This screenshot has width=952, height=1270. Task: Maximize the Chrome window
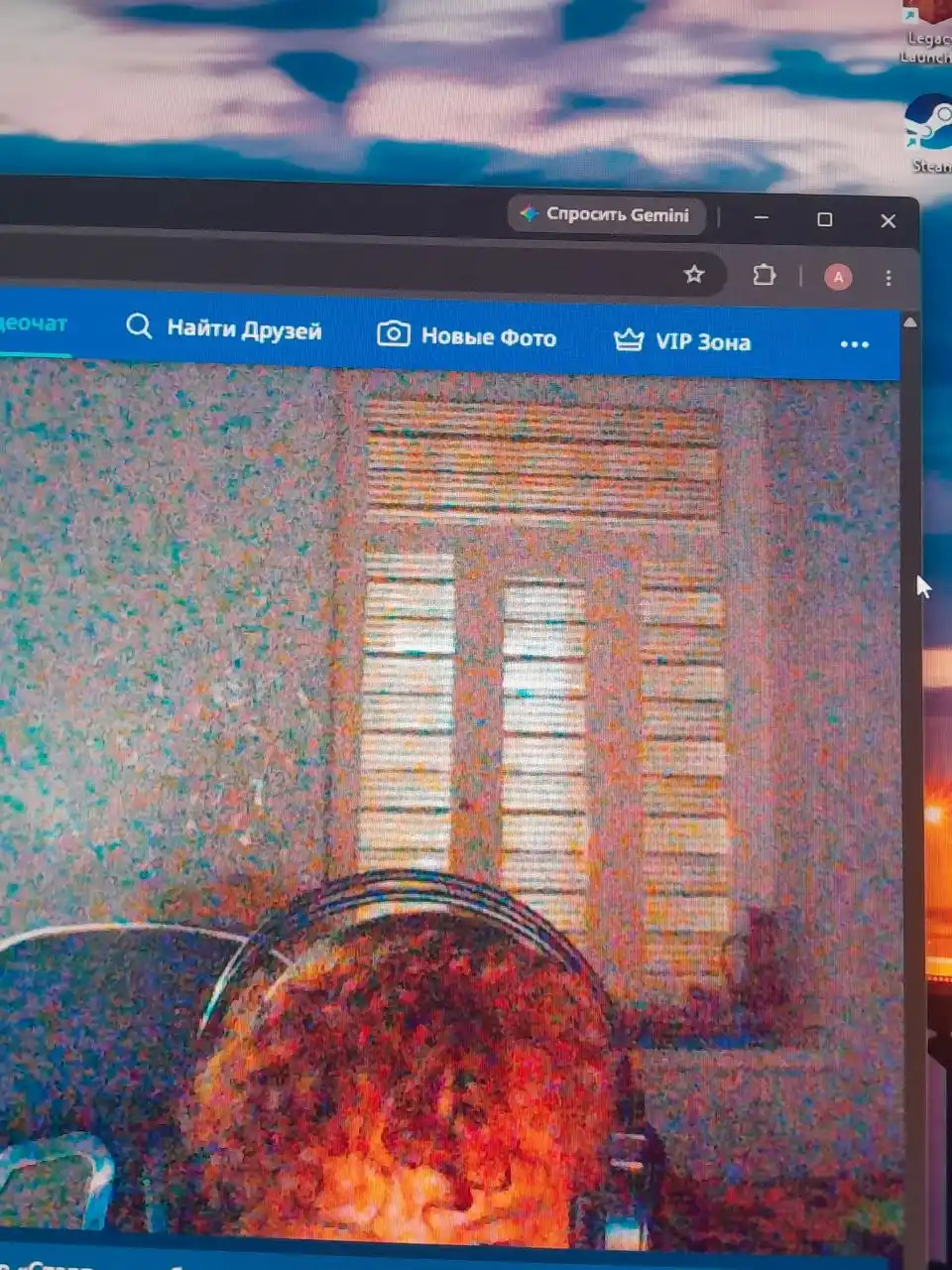(824, 219)
